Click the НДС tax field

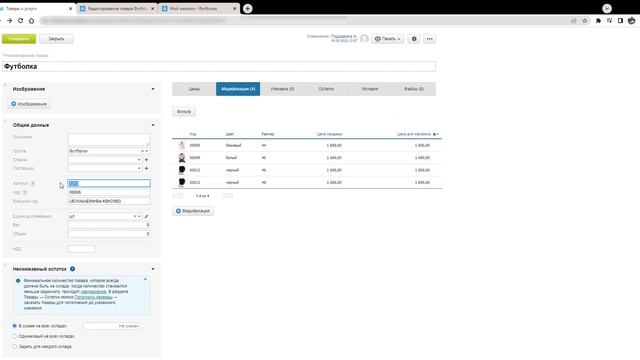[82, 249]
